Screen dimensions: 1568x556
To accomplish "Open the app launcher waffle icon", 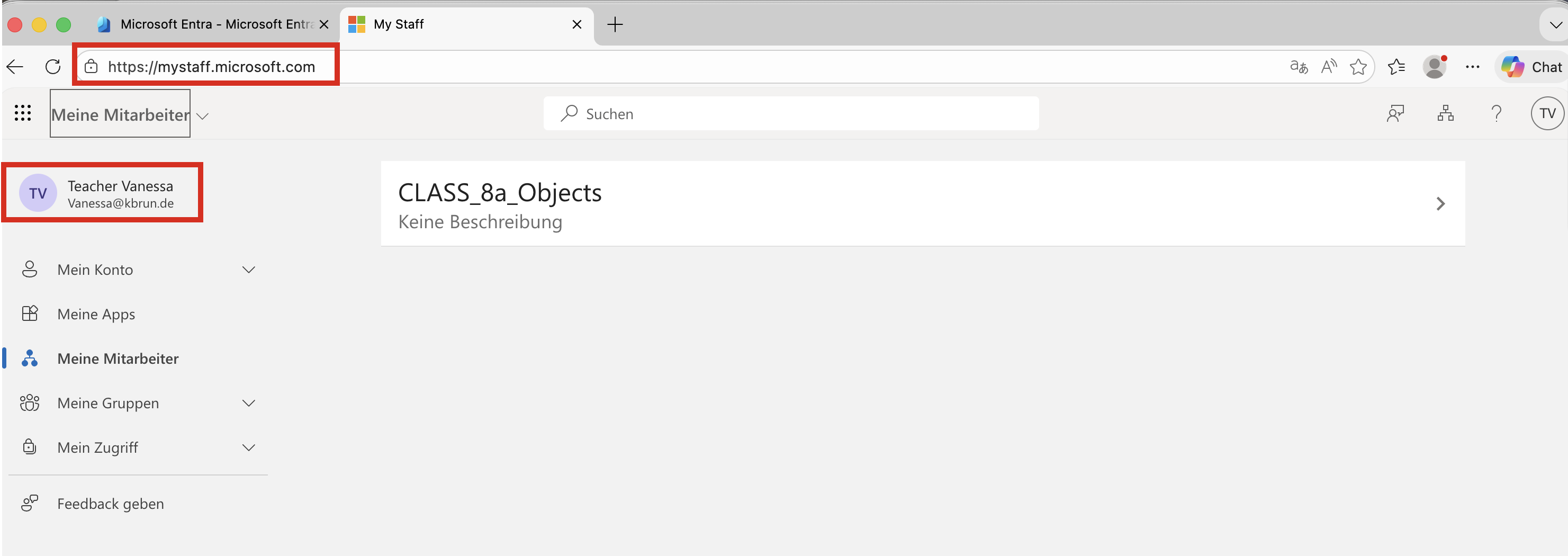I will click(23, 113).
